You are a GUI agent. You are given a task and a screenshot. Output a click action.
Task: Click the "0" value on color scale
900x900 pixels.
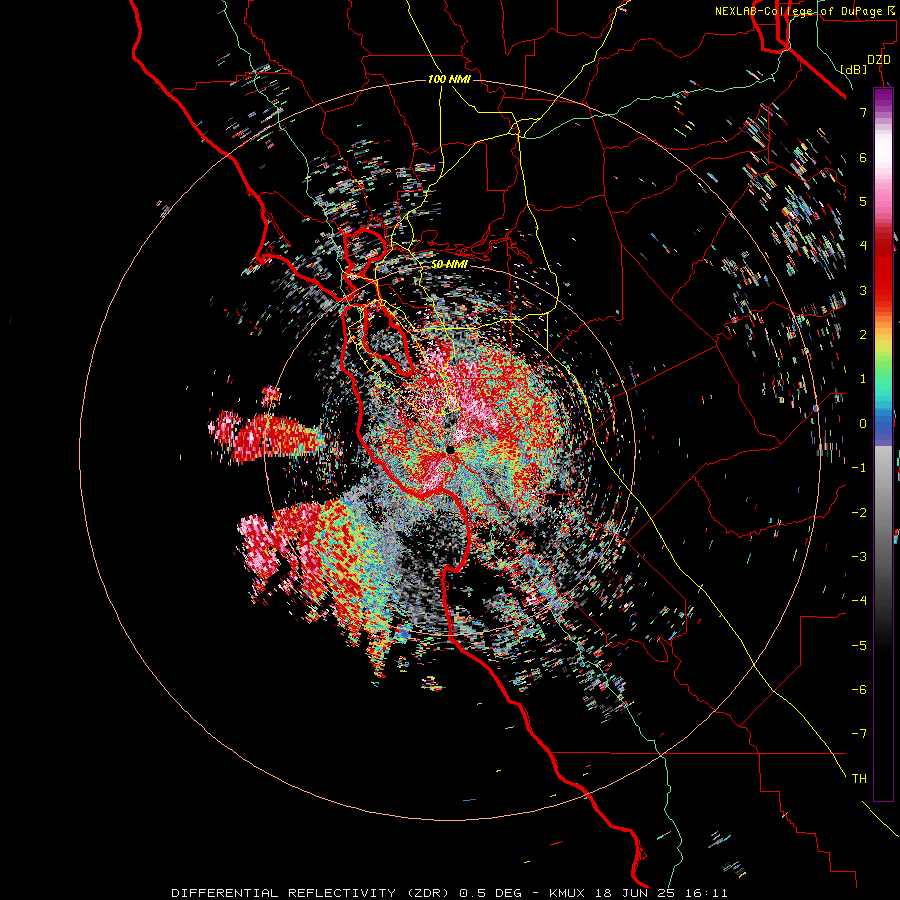(x=863, y=424)
